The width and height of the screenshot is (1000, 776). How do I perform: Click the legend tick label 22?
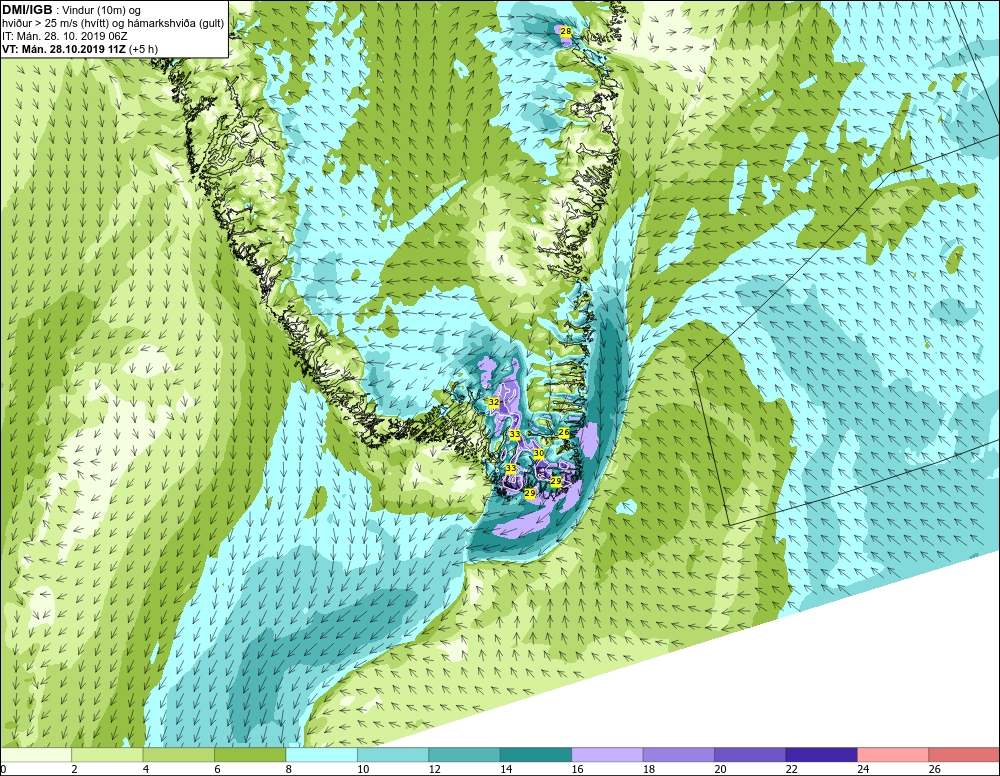coord(791,770)
